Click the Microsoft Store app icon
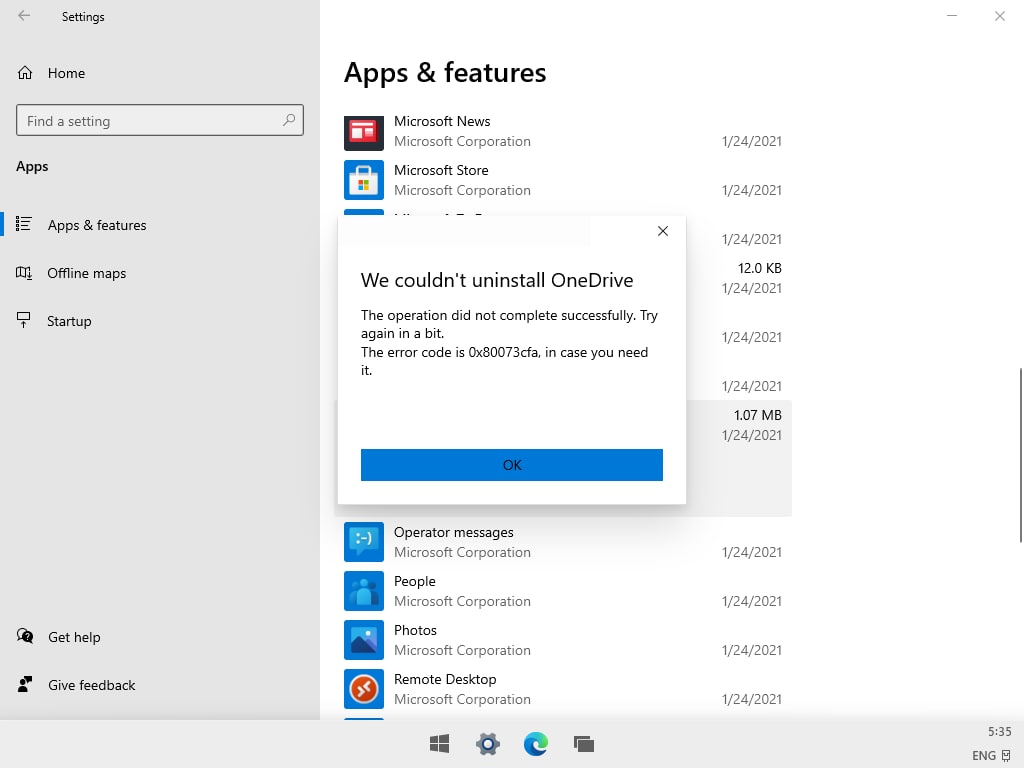This screenshot has height=768, width=1024. [364, 180]
